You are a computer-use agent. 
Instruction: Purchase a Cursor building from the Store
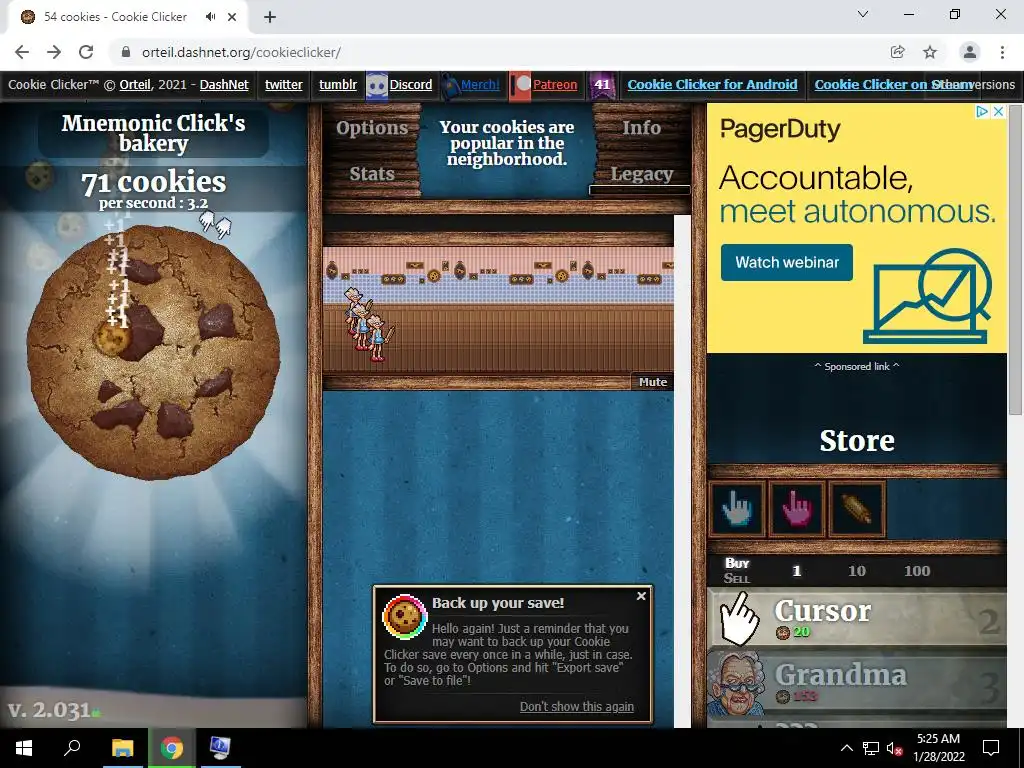[x=857, y=618]
